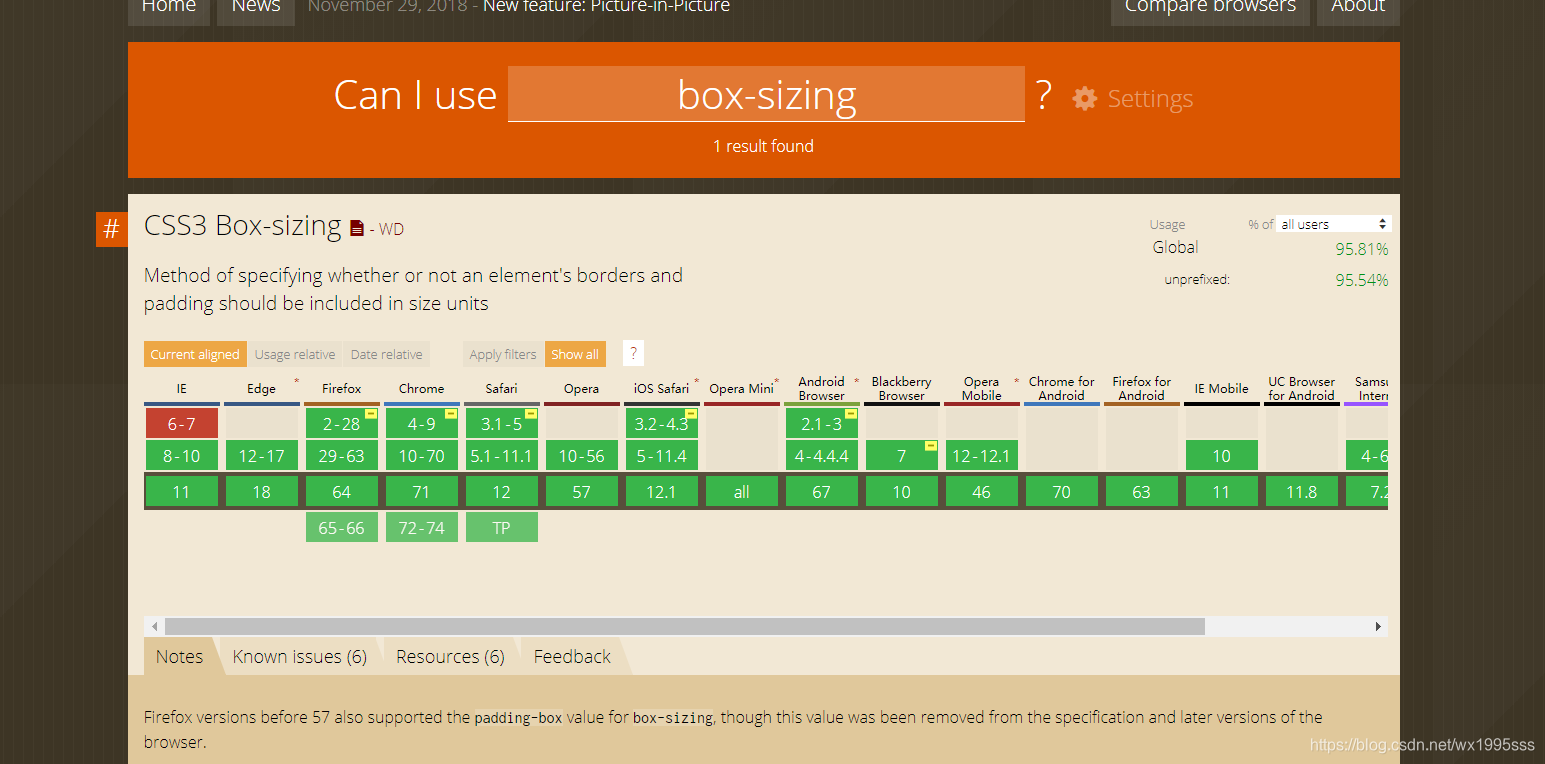Viewport: 1545px width, 764px height.
Task: Click the Safari 5.1-11.1 cell
Action: point(502,455)
